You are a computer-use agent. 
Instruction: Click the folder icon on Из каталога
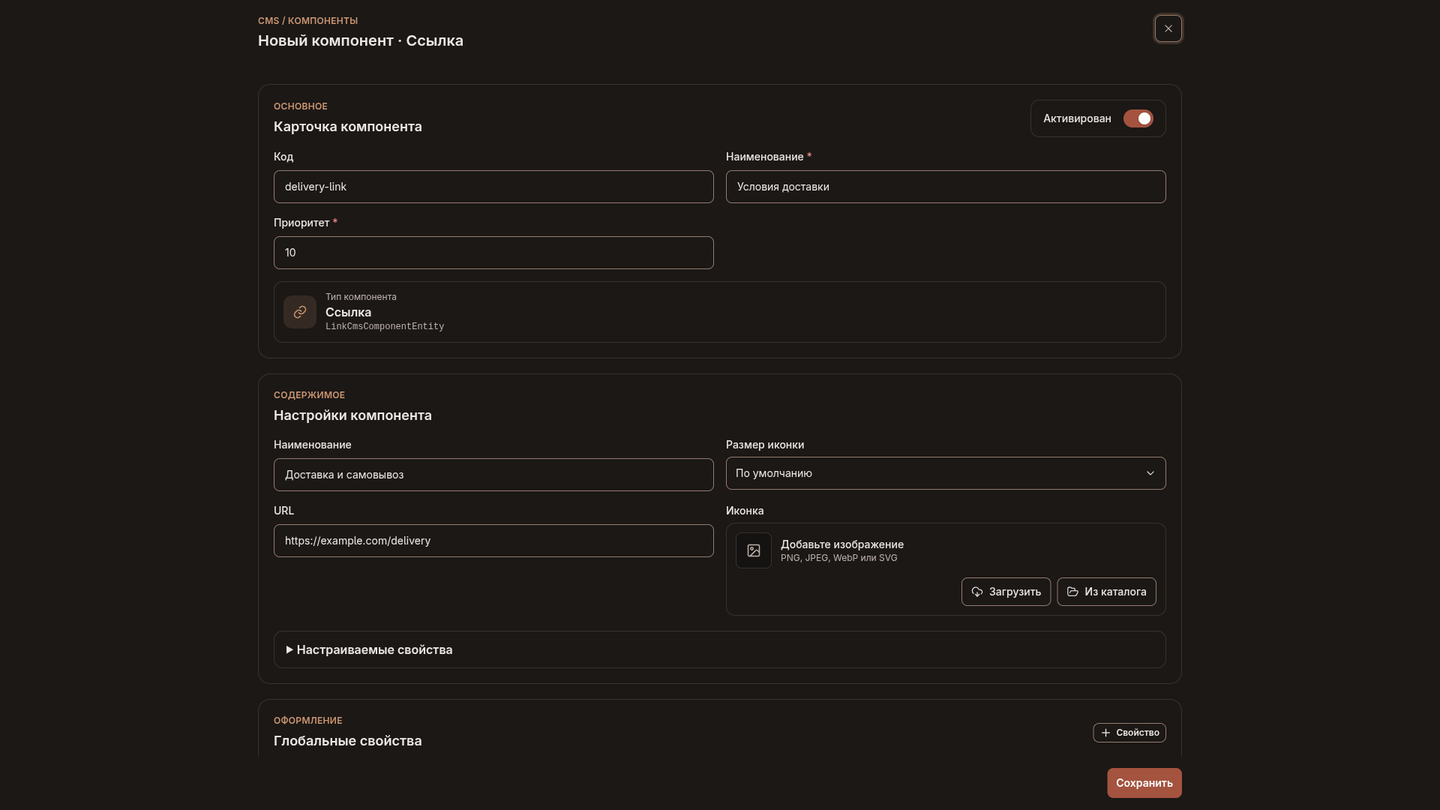(x=1073, y=592)
